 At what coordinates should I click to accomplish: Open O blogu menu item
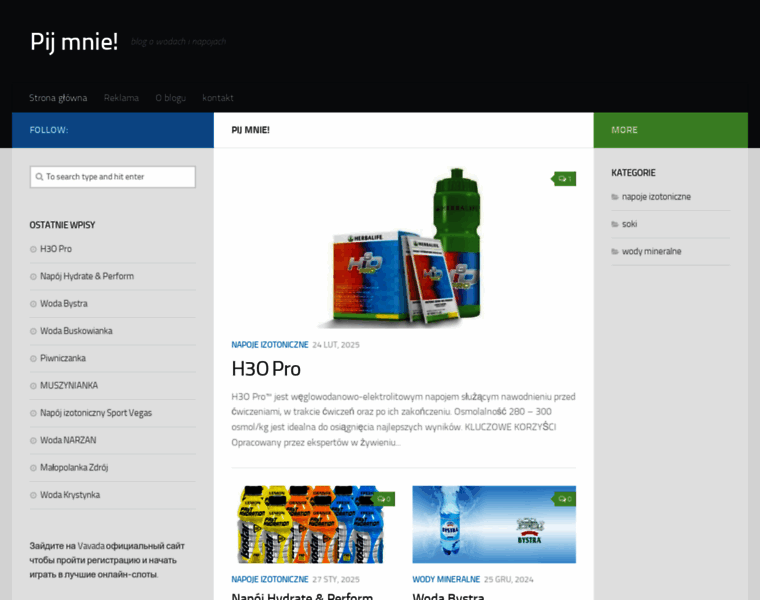171,98
